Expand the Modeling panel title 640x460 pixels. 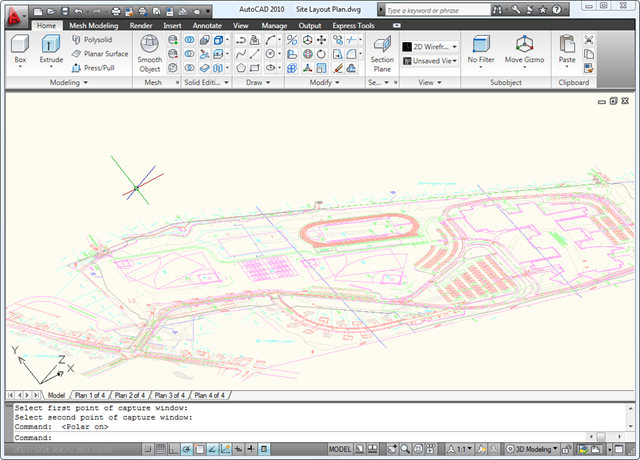[68, 83]
